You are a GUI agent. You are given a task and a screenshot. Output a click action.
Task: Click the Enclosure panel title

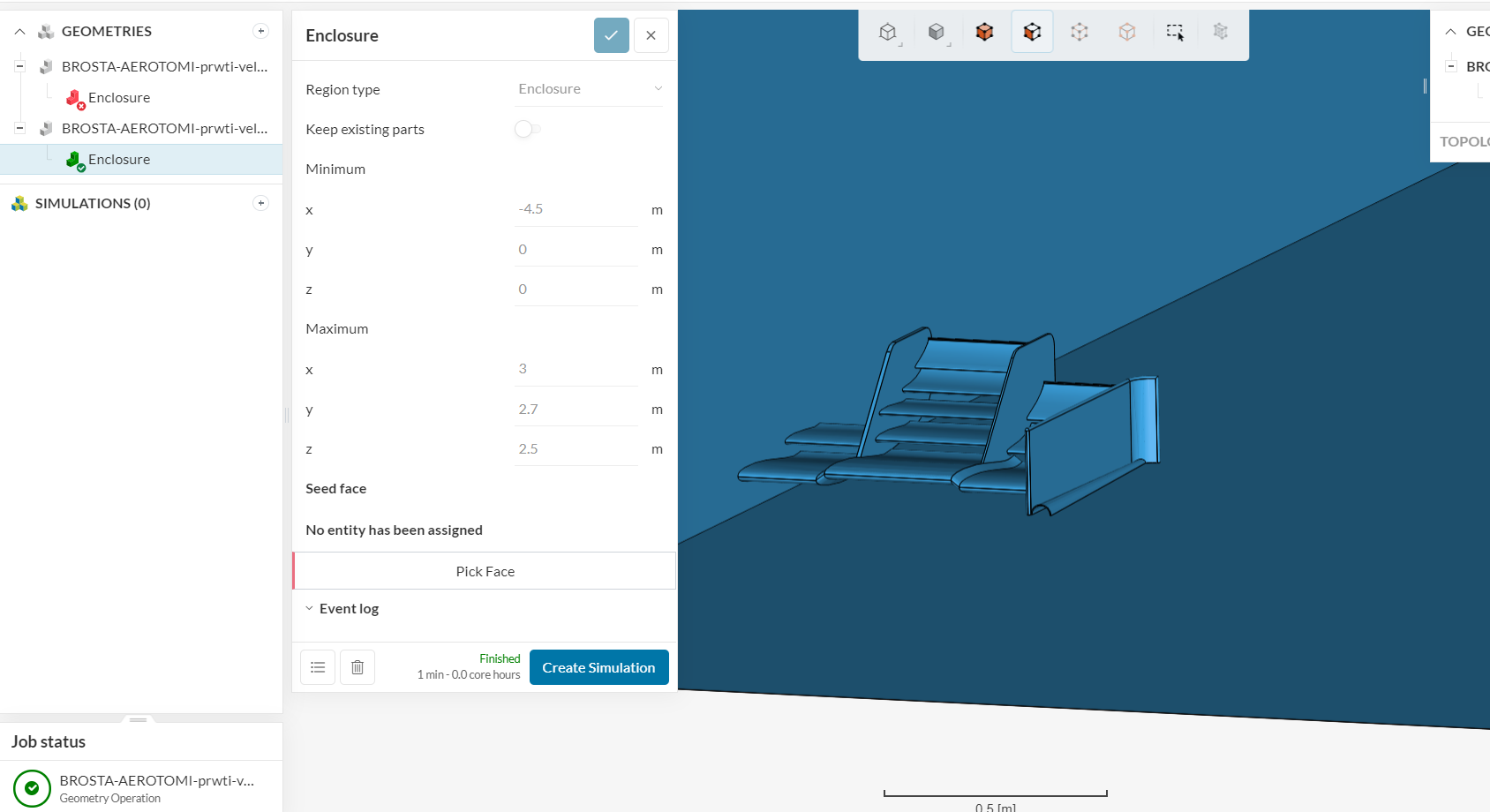(x=342, y=35)
